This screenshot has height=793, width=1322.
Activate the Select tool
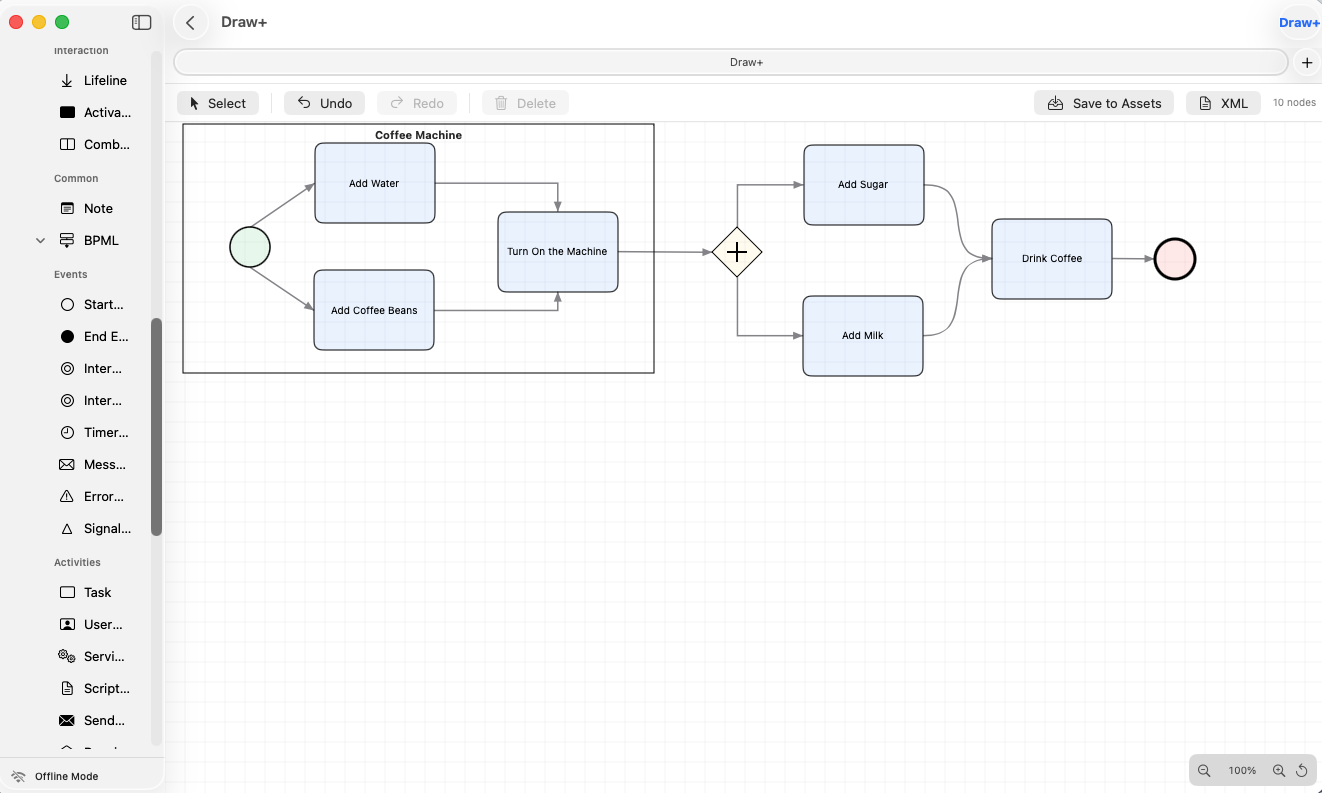[218, 103]
